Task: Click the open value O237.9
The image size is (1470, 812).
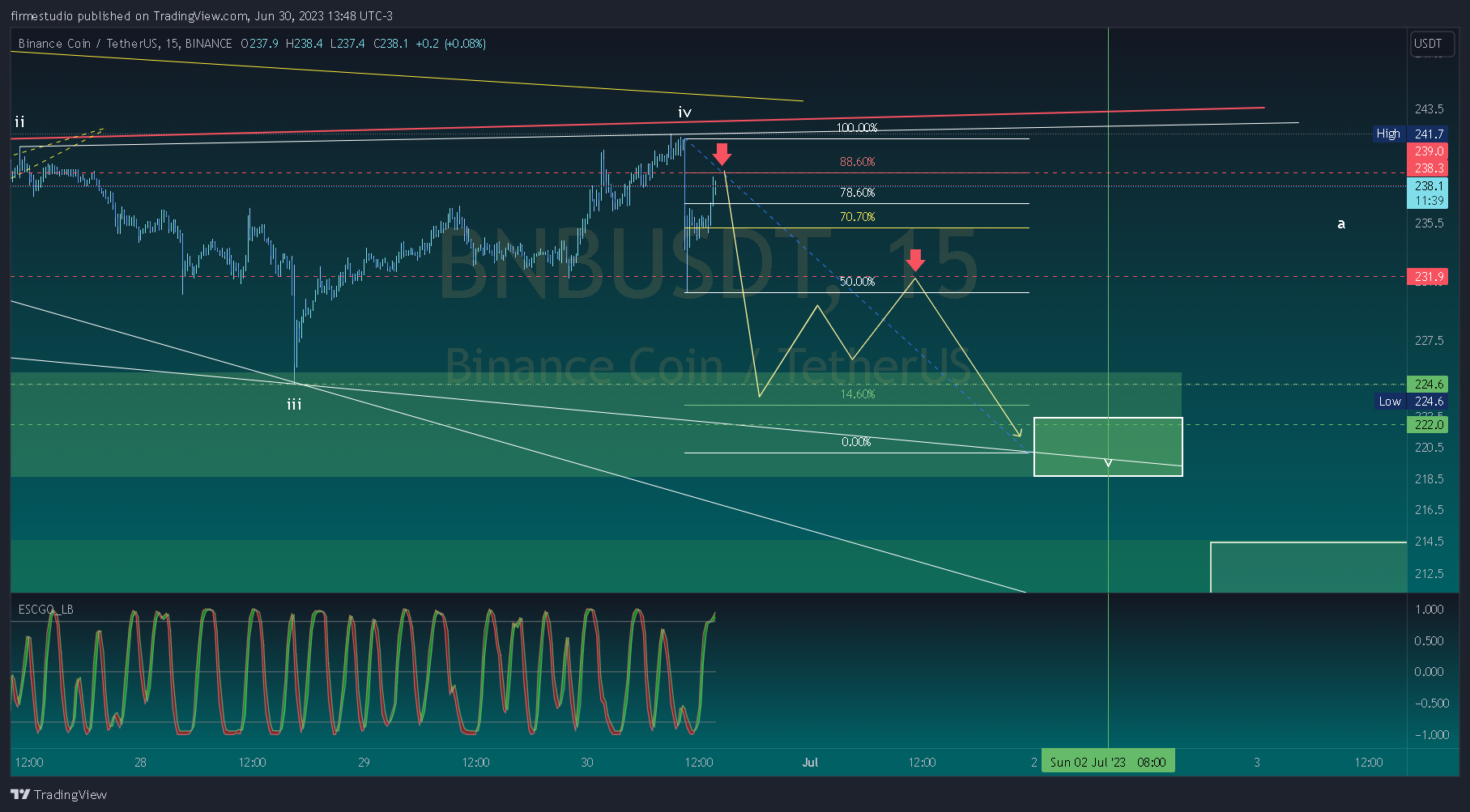Action: click(x=259, y=44)
